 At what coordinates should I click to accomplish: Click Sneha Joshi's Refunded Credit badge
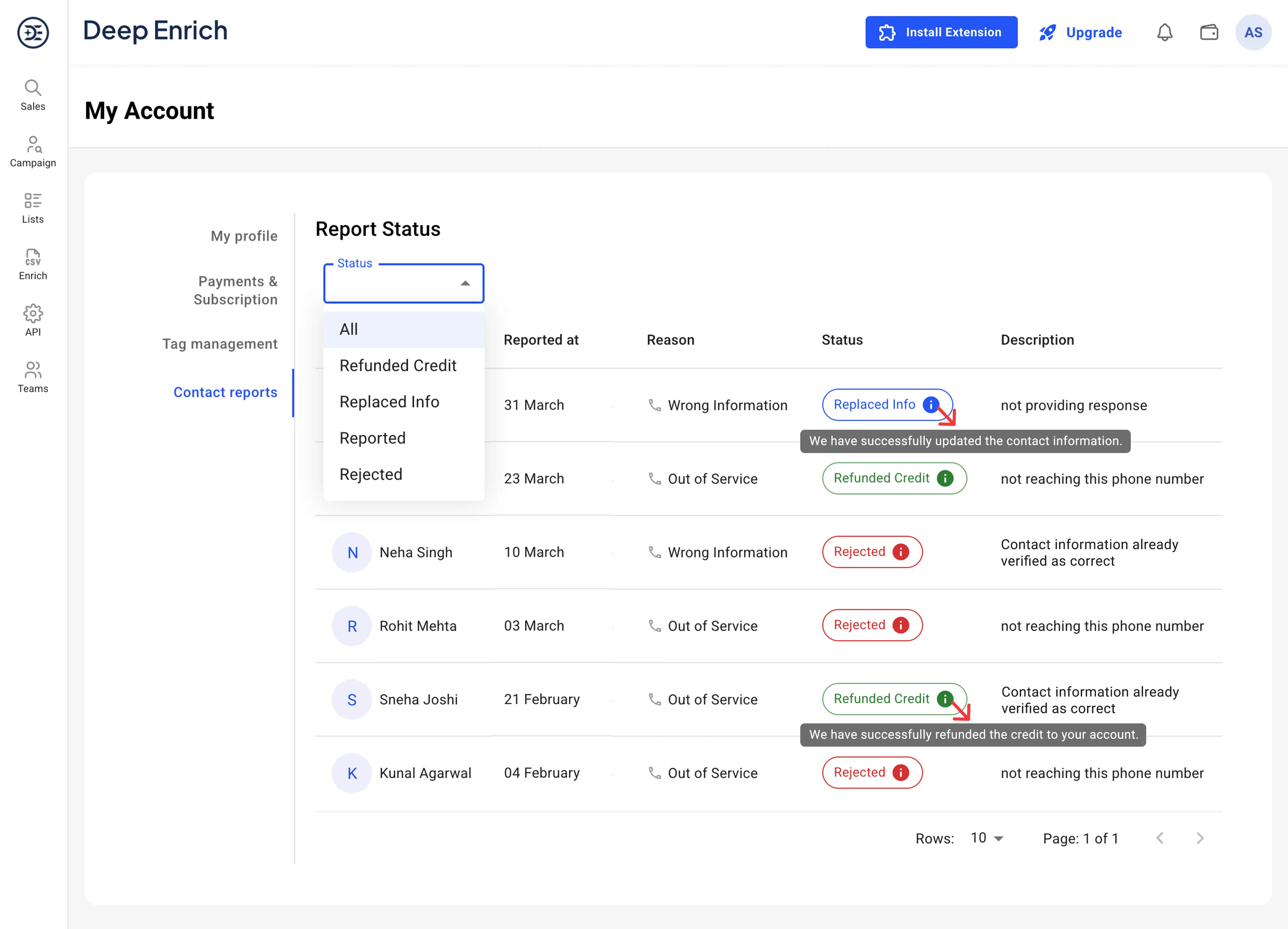coord(894,699)
